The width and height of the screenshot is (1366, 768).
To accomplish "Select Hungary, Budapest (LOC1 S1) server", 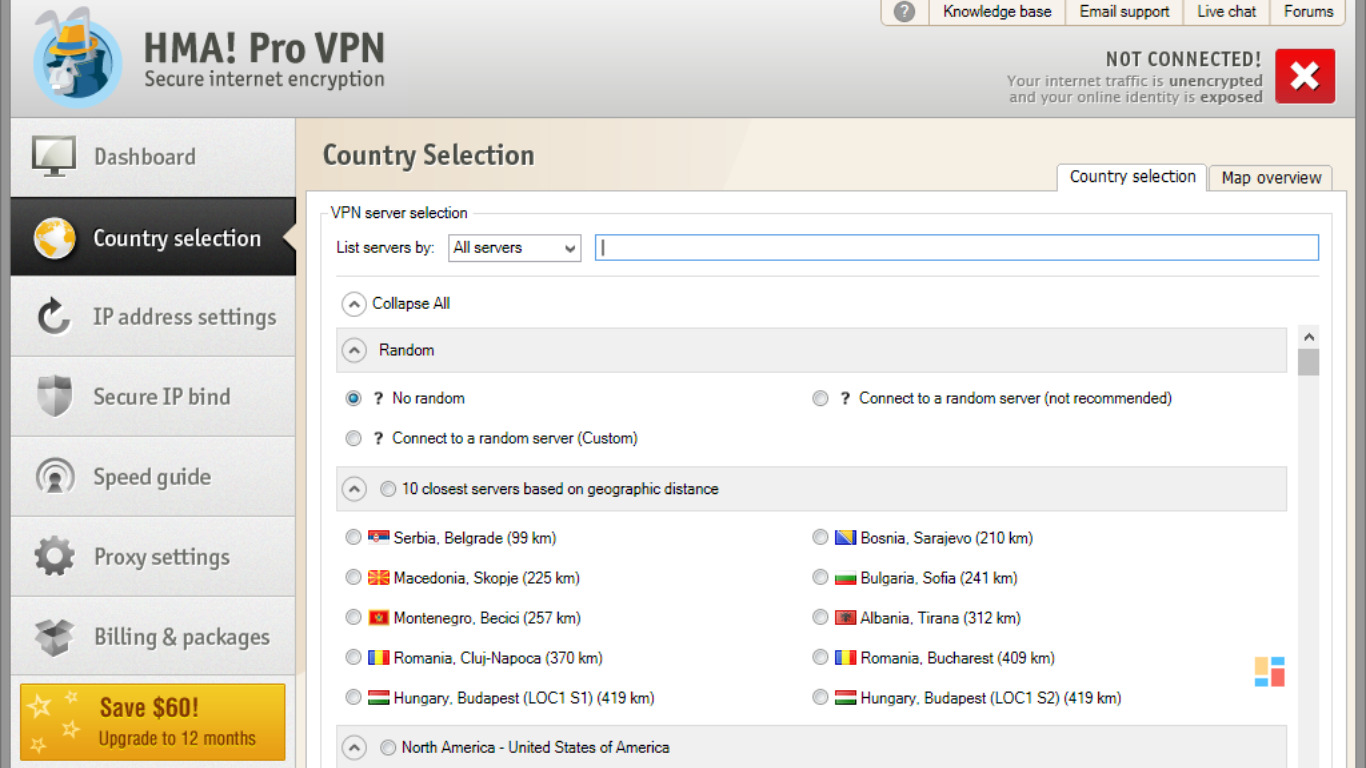I will (353, 698).
